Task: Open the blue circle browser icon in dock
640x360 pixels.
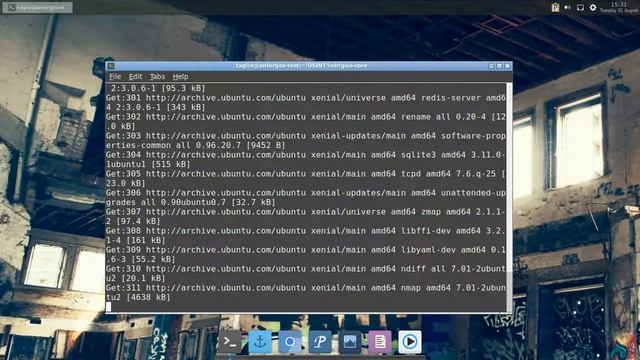Action: (x=290, y=342)
